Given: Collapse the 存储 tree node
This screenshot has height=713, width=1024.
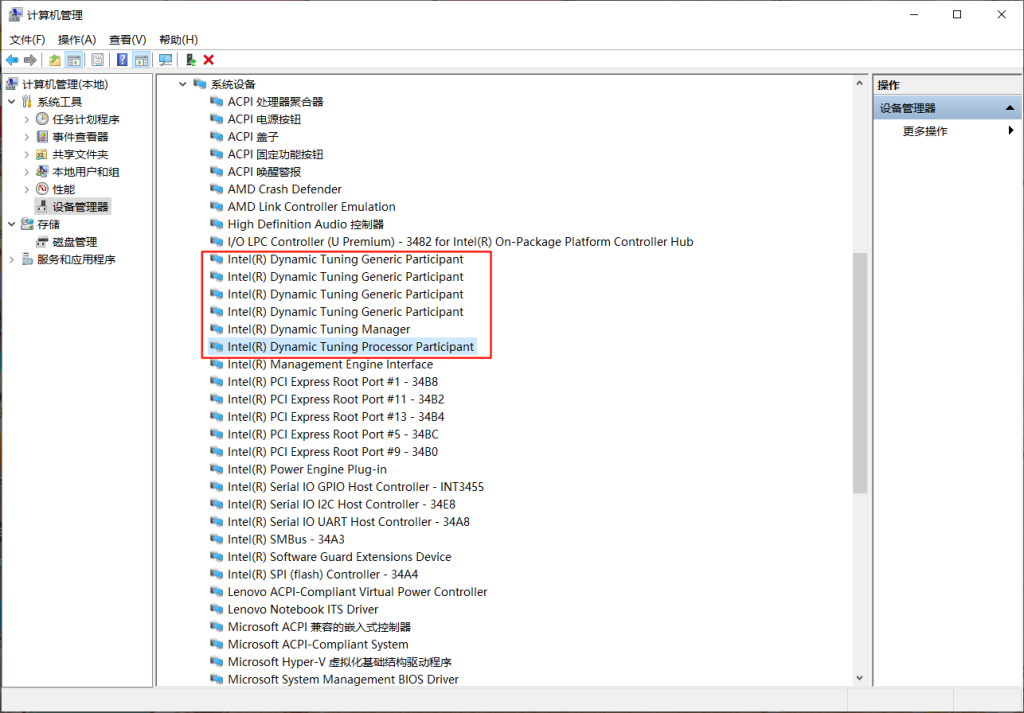Looking at the screenshot, I should click(x=12, y=225).
